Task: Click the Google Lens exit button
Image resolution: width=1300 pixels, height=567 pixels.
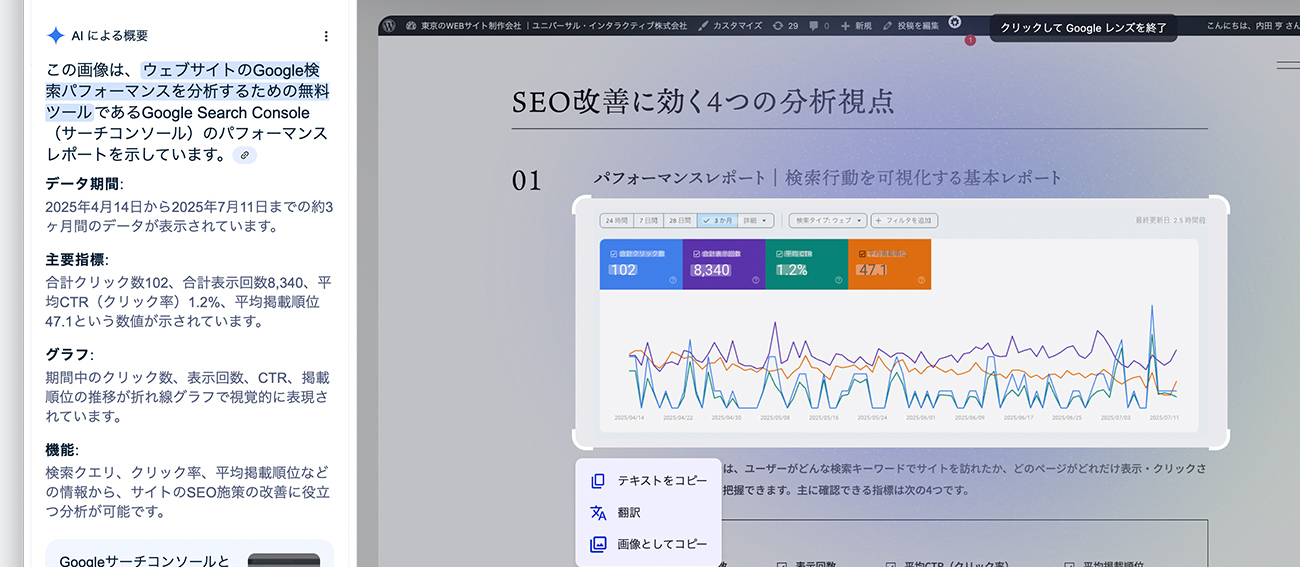Action: pyautogui.click(x=1083, y=28)
